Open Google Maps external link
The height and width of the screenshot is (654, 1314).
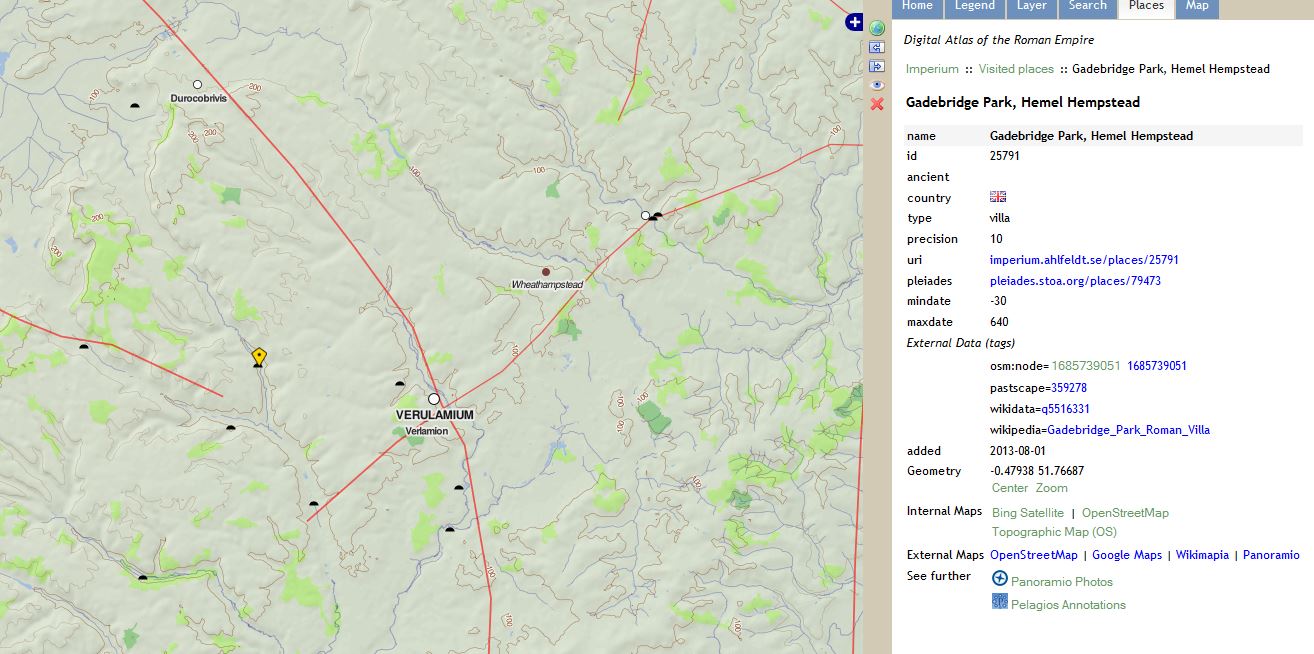click(x=1126, y=555)
